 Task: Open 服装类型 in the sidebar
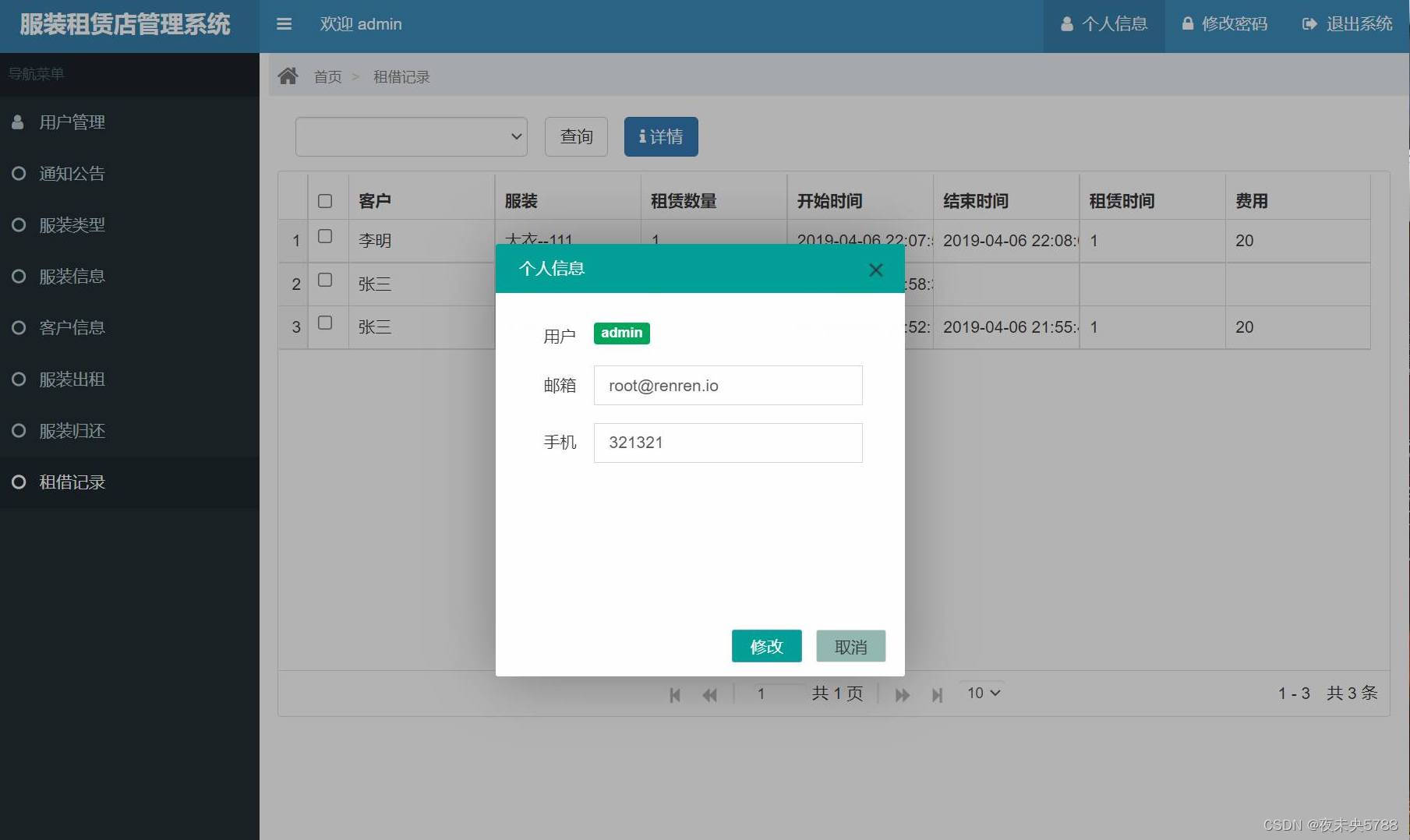pyautogui.click(x=129, y=225)
